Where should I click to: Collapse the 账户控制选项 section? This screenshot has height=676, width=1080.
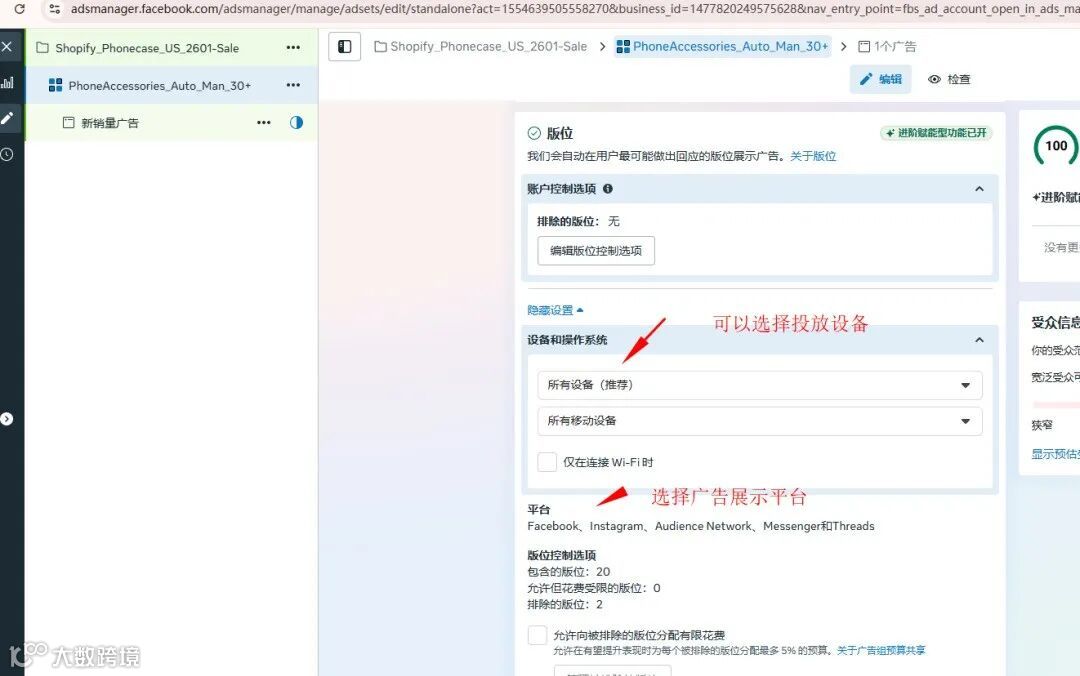979,189
